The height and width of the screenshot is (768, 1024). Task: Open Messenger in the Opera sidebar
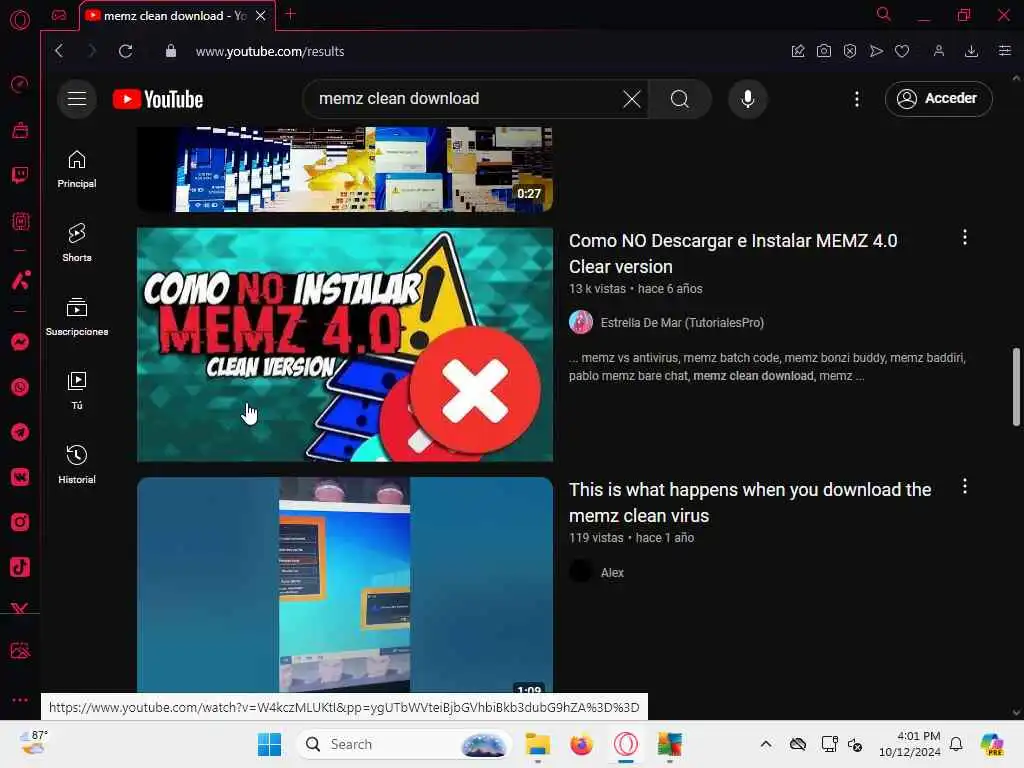pos(20,342)
